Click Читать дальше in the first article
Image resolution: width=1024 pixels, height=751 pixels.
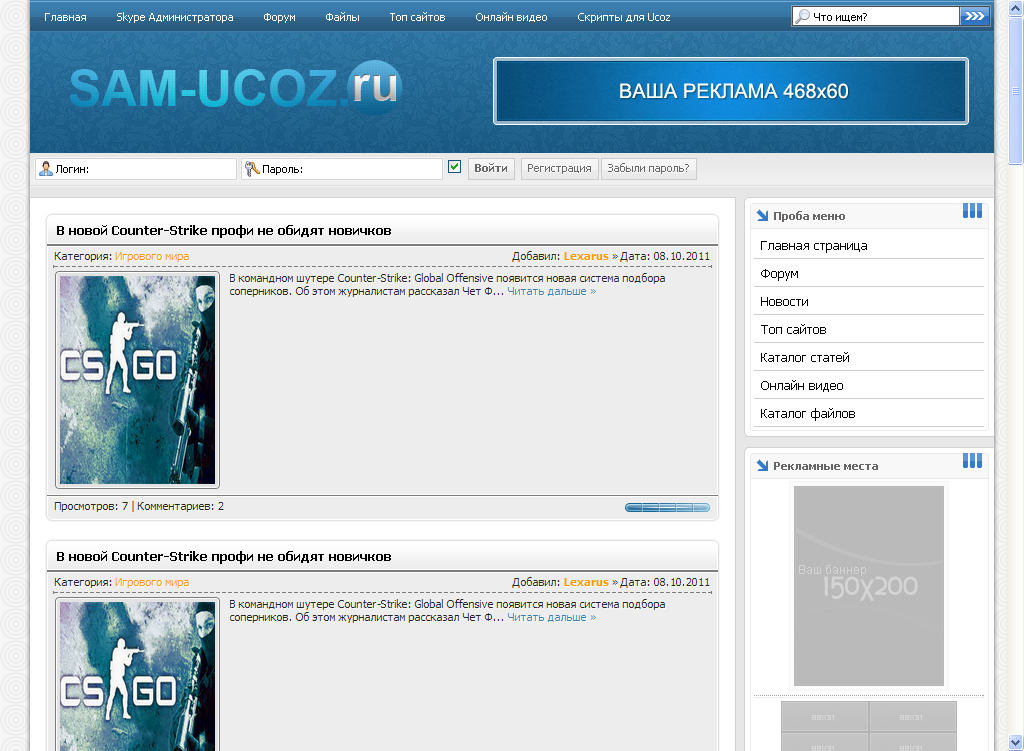tap(551, 291)
